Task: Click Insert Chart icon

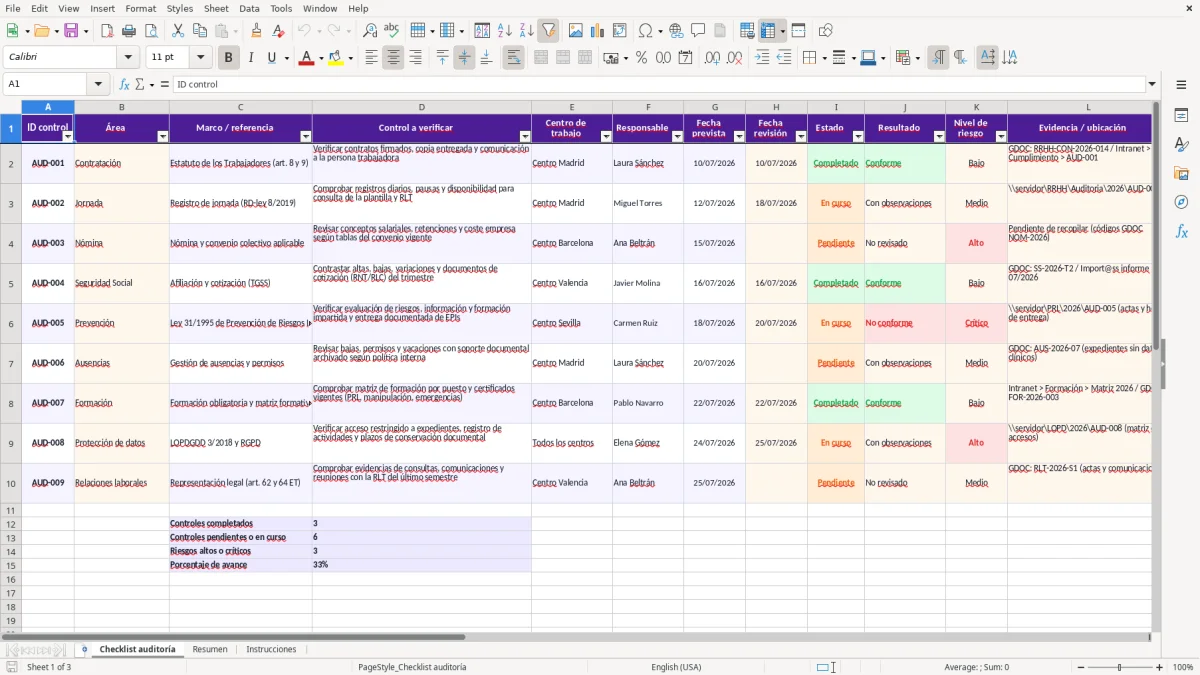Action: point(598,31)
